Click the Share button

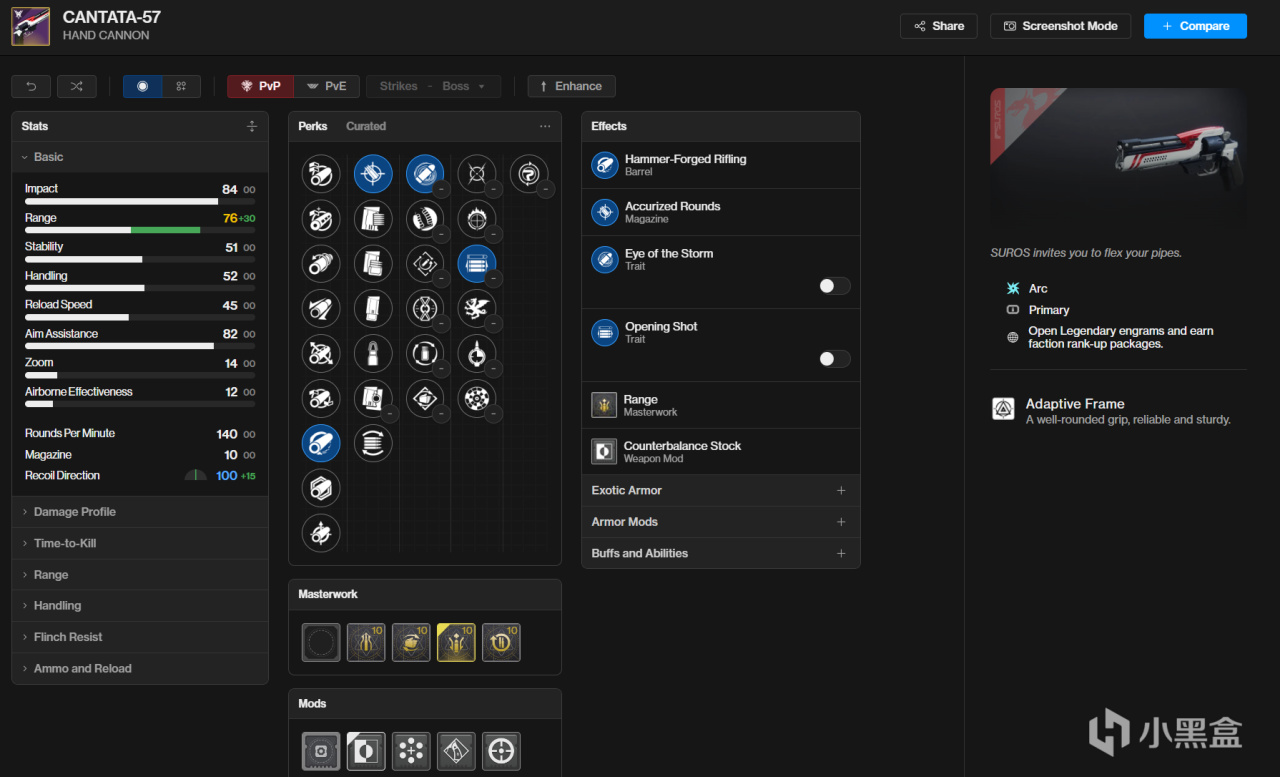(939, 26)
